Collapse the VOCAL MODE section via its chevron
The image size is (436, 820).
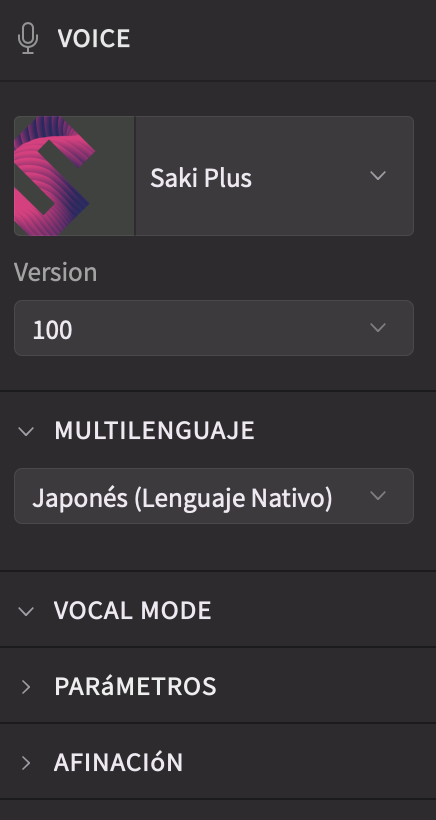click(26, 611)
